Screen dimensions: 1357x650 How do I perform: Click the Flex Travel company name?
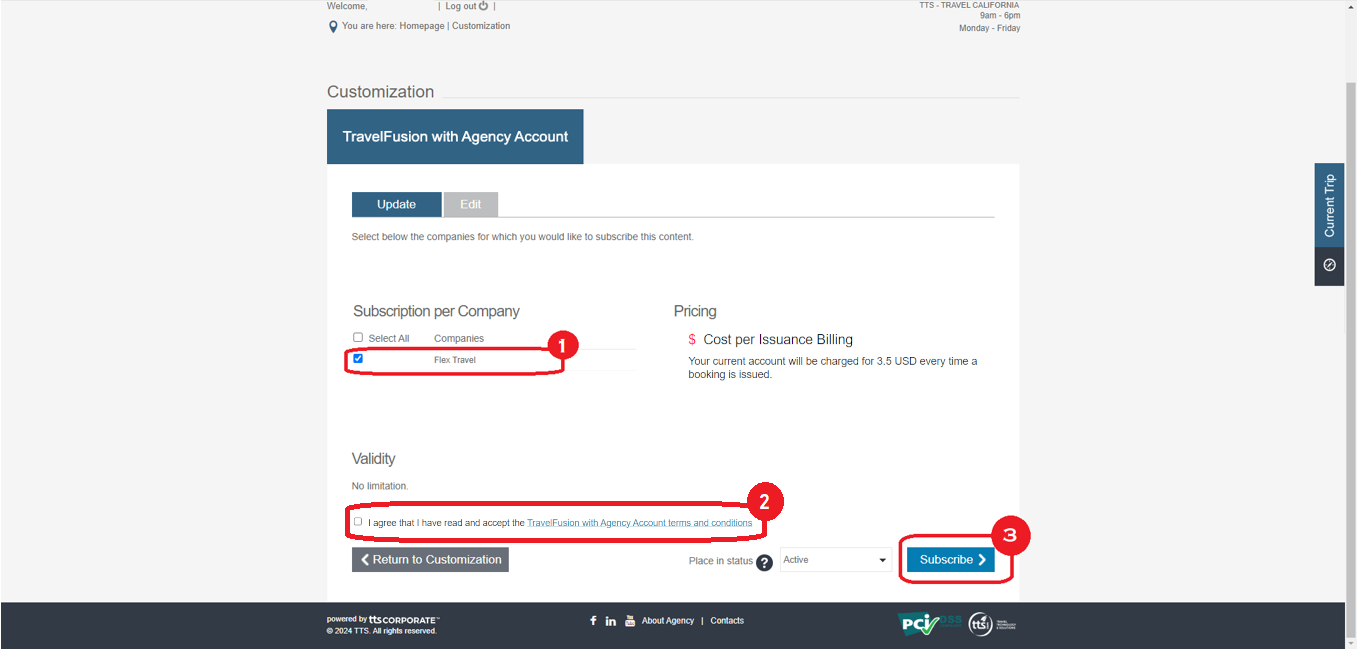tap(455, 360)
